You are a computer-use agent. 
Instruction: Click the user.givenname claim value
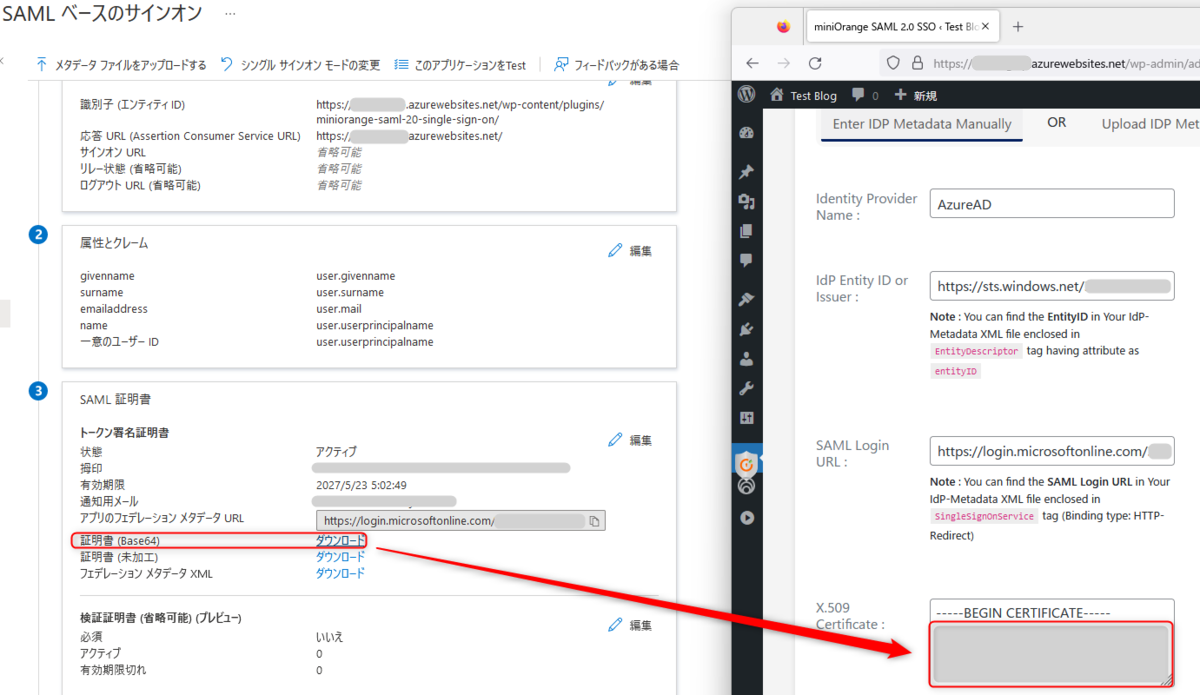[x=355, y=276]
